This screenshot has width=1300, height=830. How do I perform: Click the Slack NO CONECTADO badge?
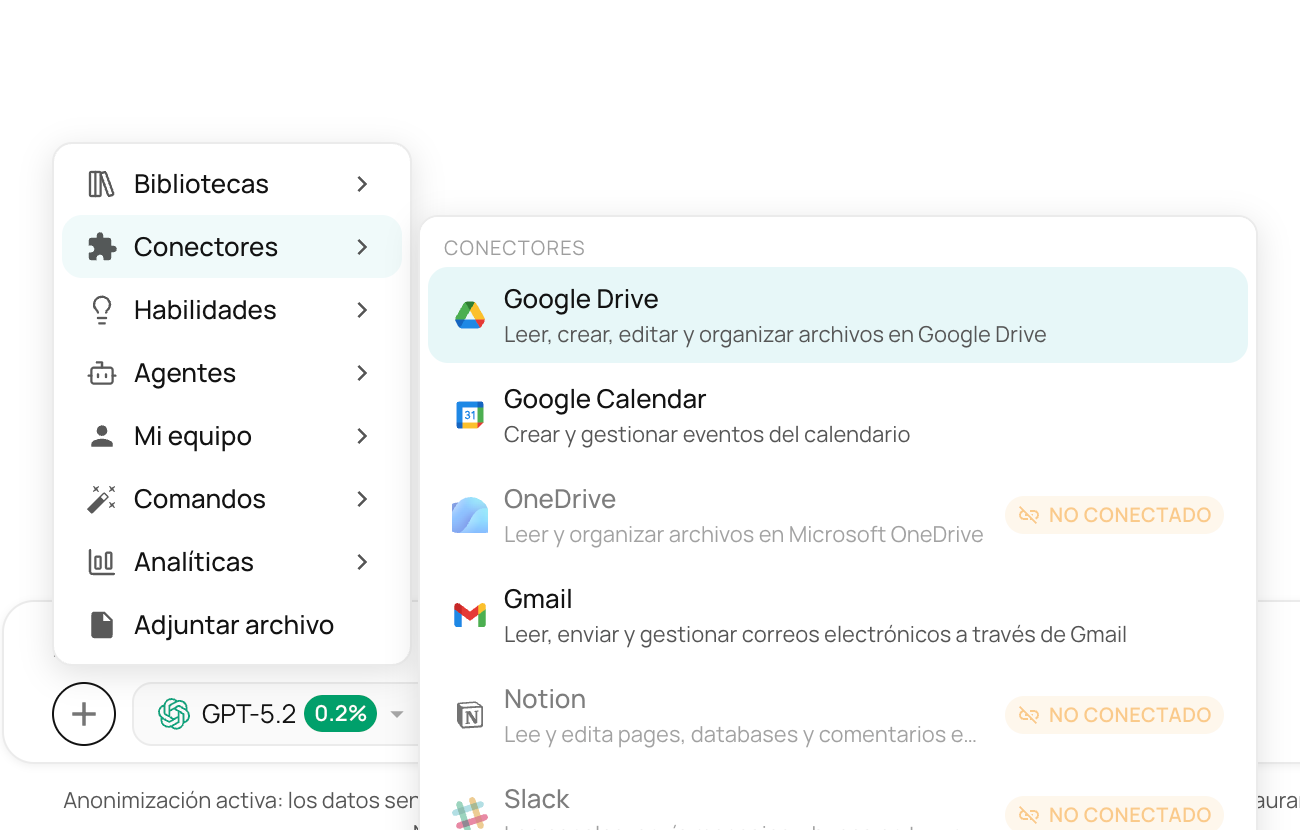click(1114, 813)
